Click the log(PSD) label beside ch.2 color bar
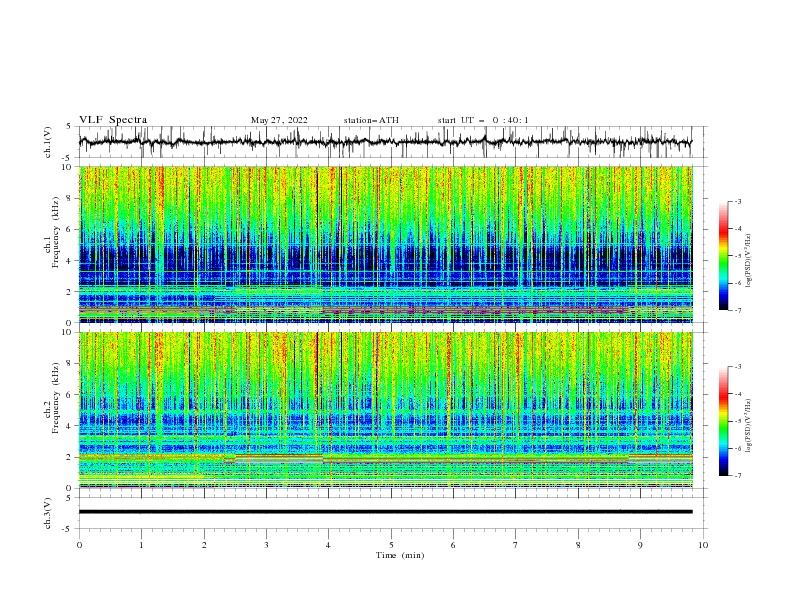The image size is (792, 612). coord(748,425)
